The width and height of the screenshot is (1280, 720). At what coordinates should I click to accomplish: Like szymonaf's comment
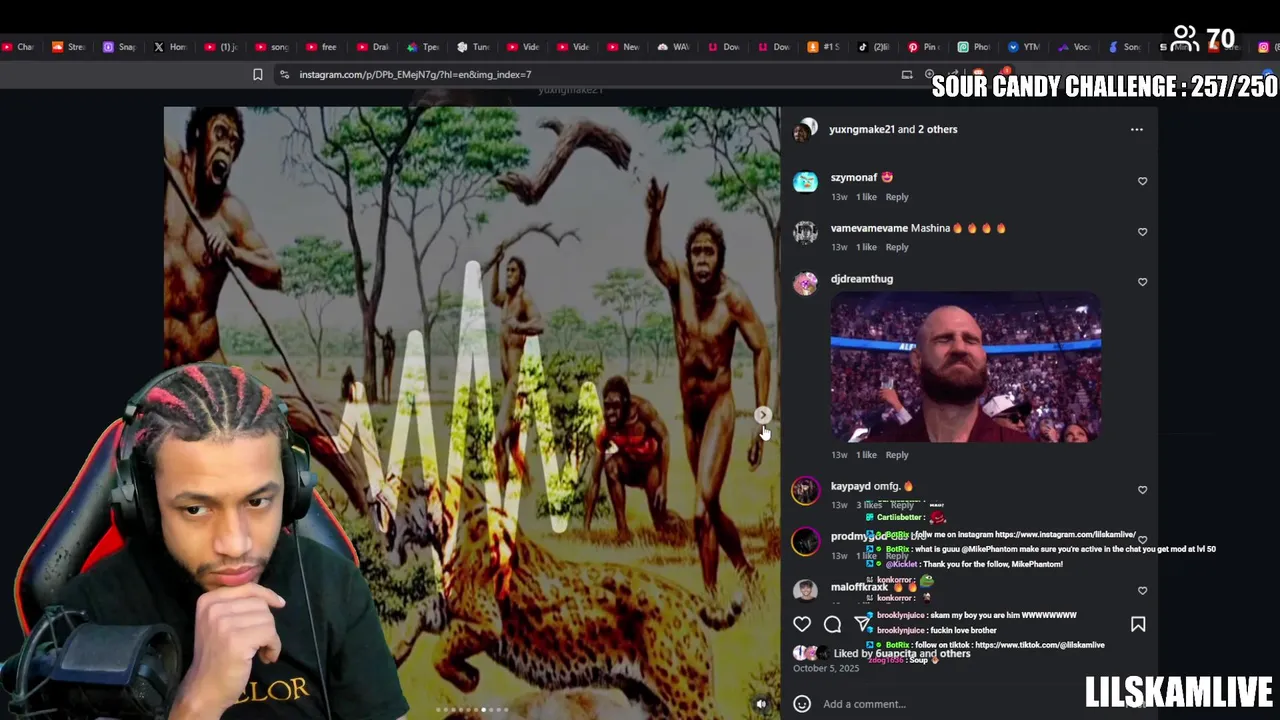click(x=1142, y=181)
